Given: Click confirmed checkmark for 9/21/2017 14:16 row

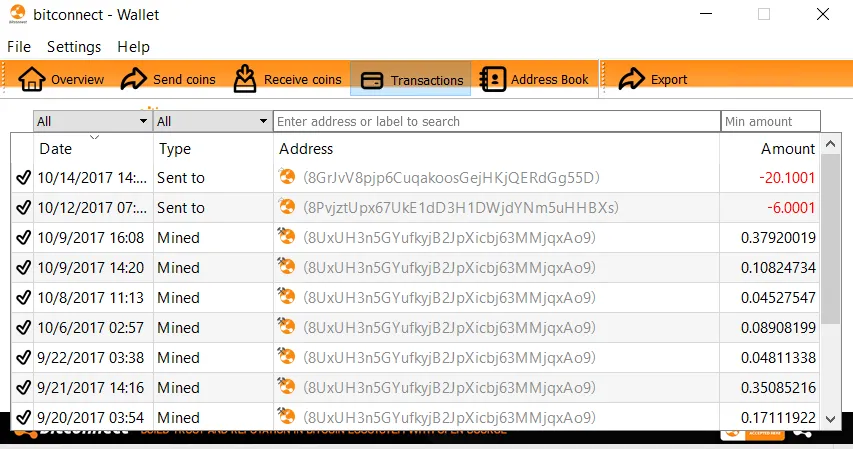Looking at the screenshot, I should (x=23, y=387).
